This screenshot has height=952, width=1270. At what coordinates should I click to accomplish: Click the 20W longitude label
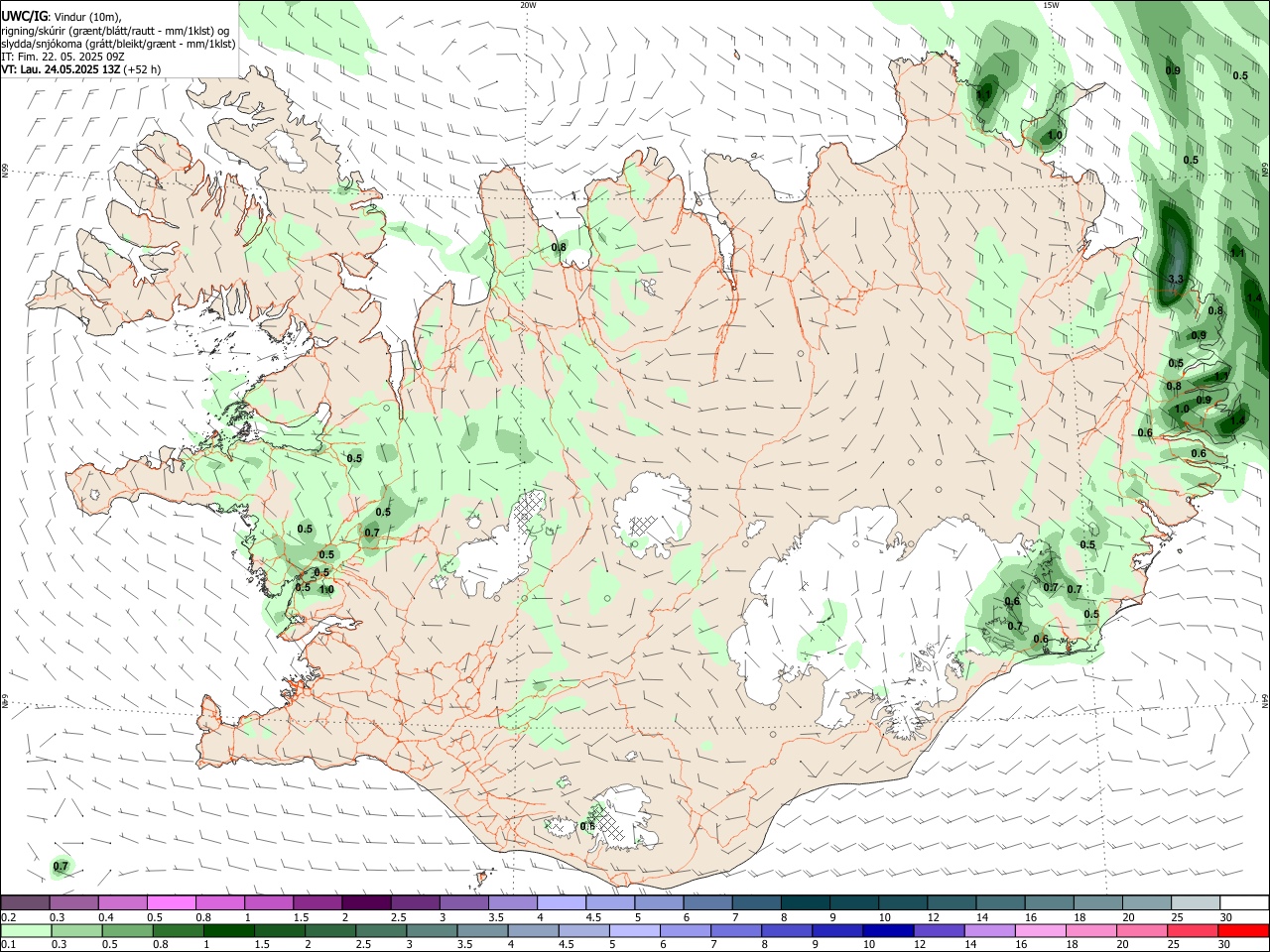(x=528, y=5)
